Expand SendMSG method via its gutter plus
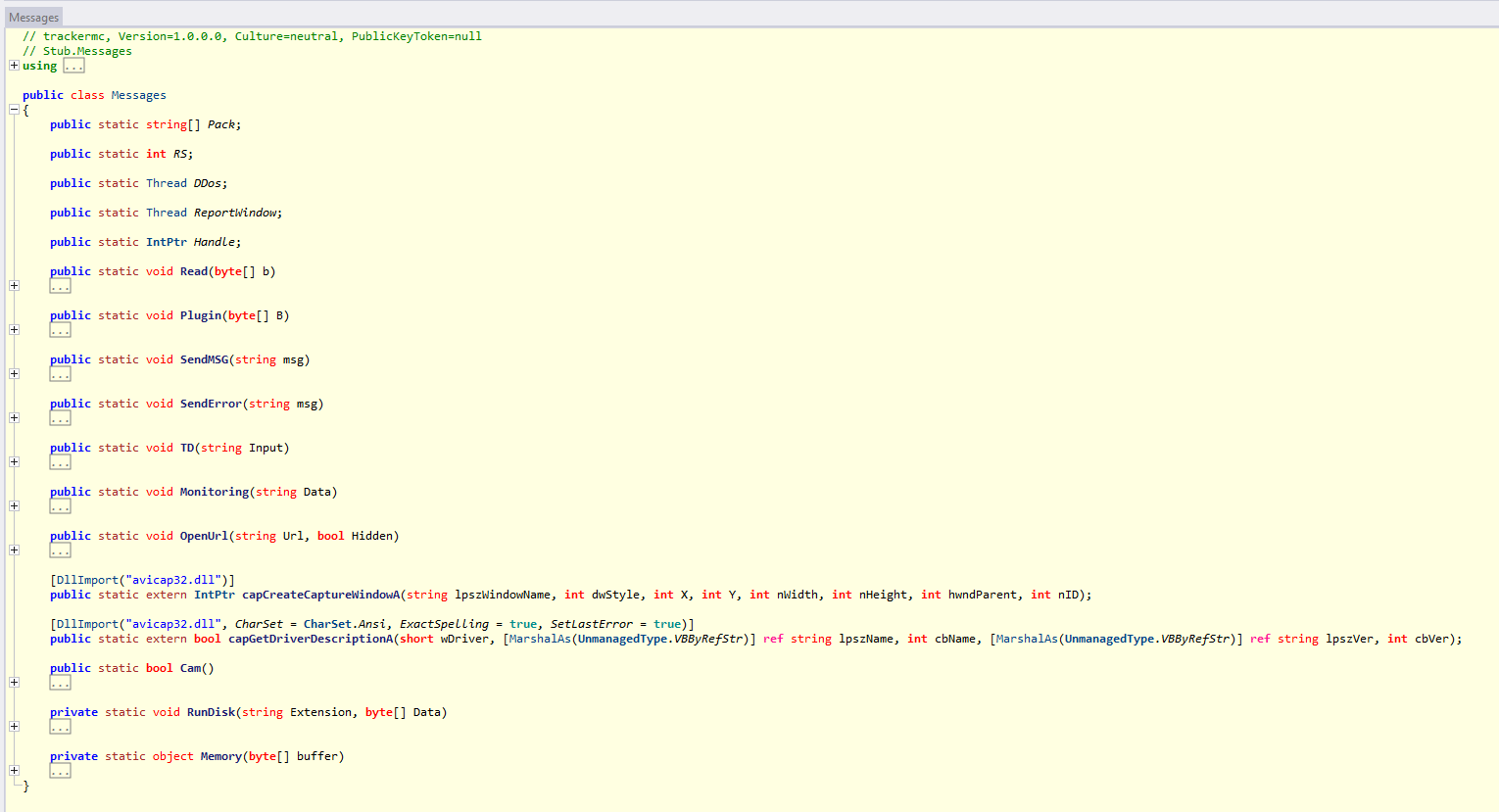 pos(14,374)
